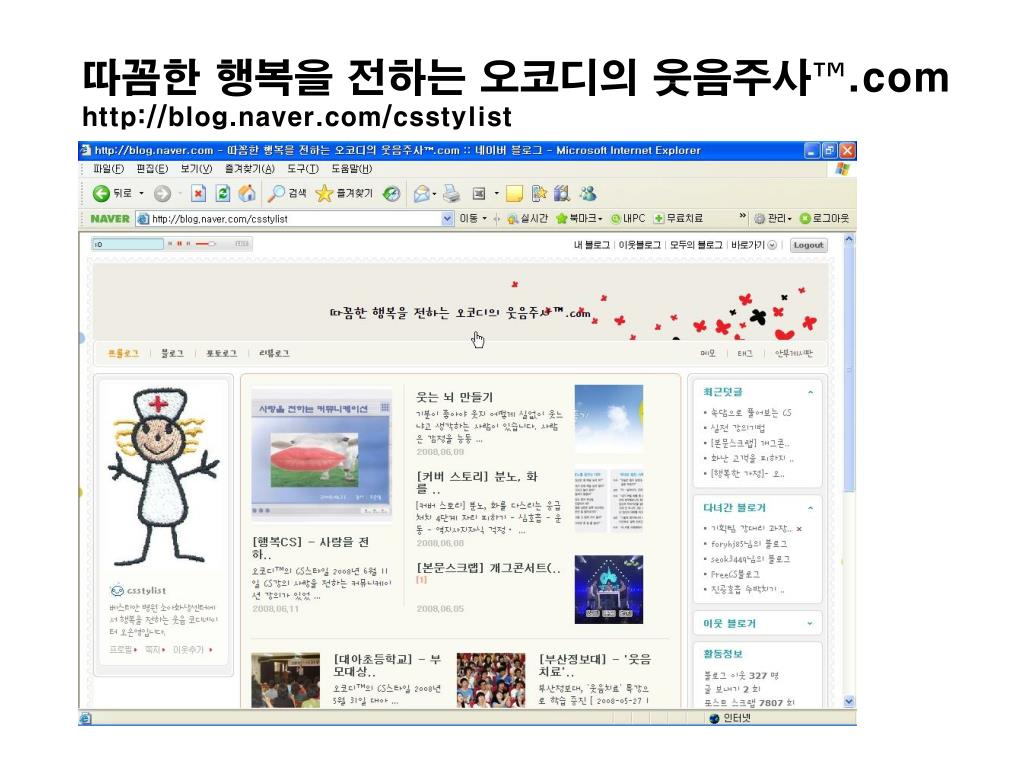This screenshot has height=768, width=1024.
Task: Click the NAVER toolbar logo
Action: [110, 219]
